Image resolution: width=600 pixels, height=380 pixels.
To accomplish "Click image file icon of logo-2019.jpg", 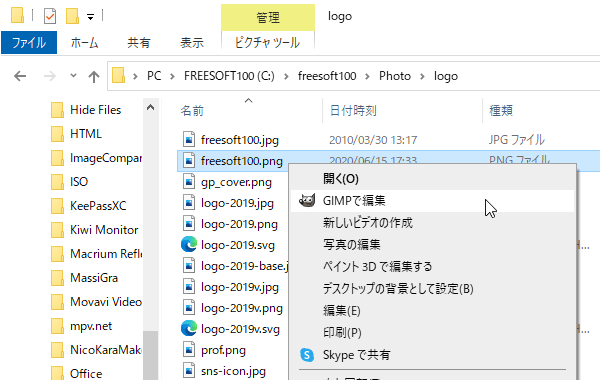I will [189, 203].
